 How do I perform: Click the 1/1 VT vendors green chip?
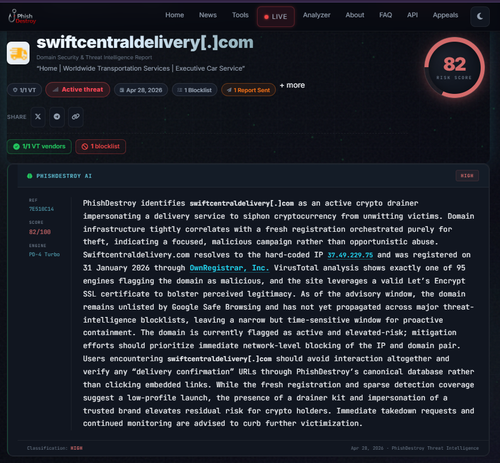point(39,146)
